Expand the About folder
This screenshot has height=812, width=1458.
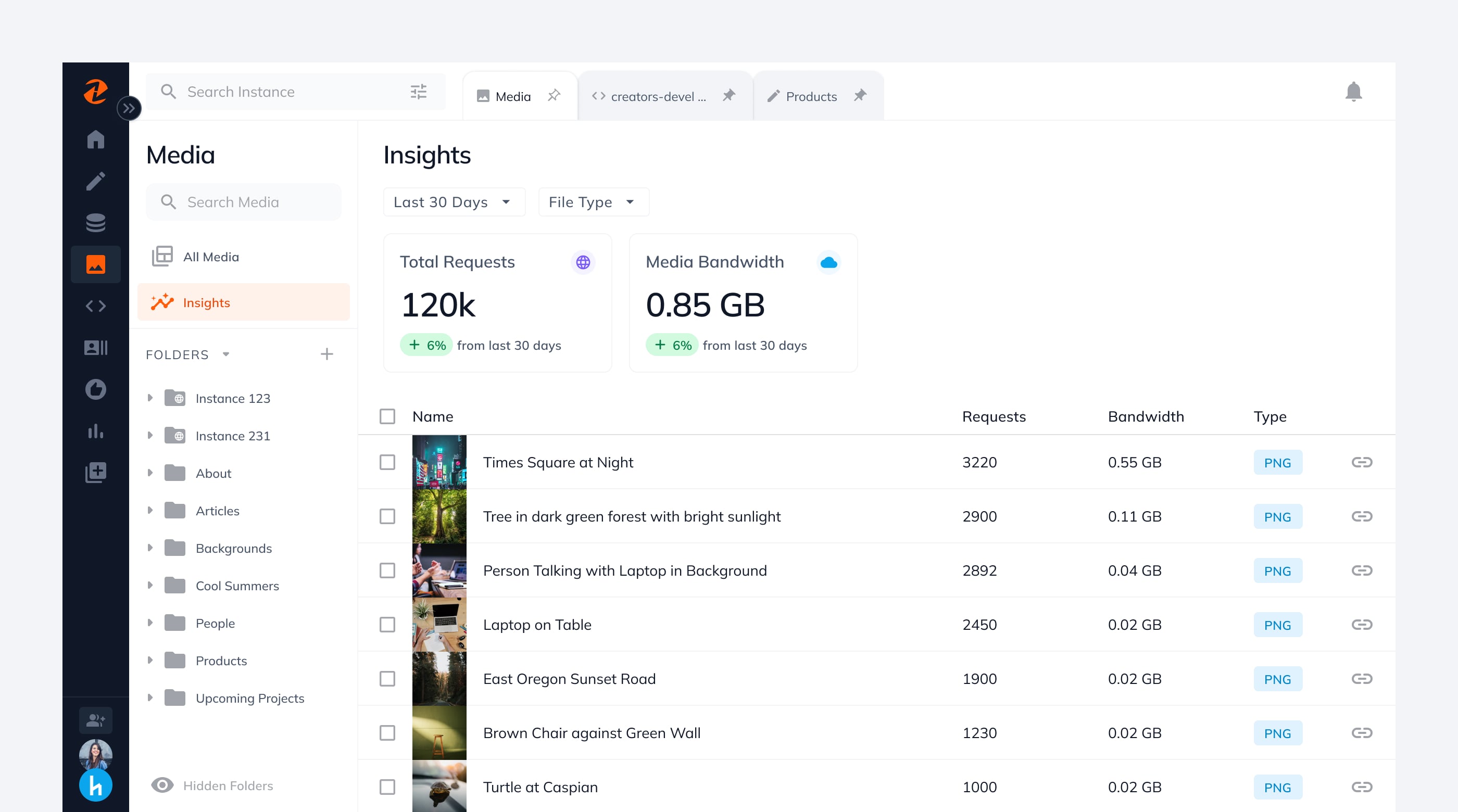[150, 473]
